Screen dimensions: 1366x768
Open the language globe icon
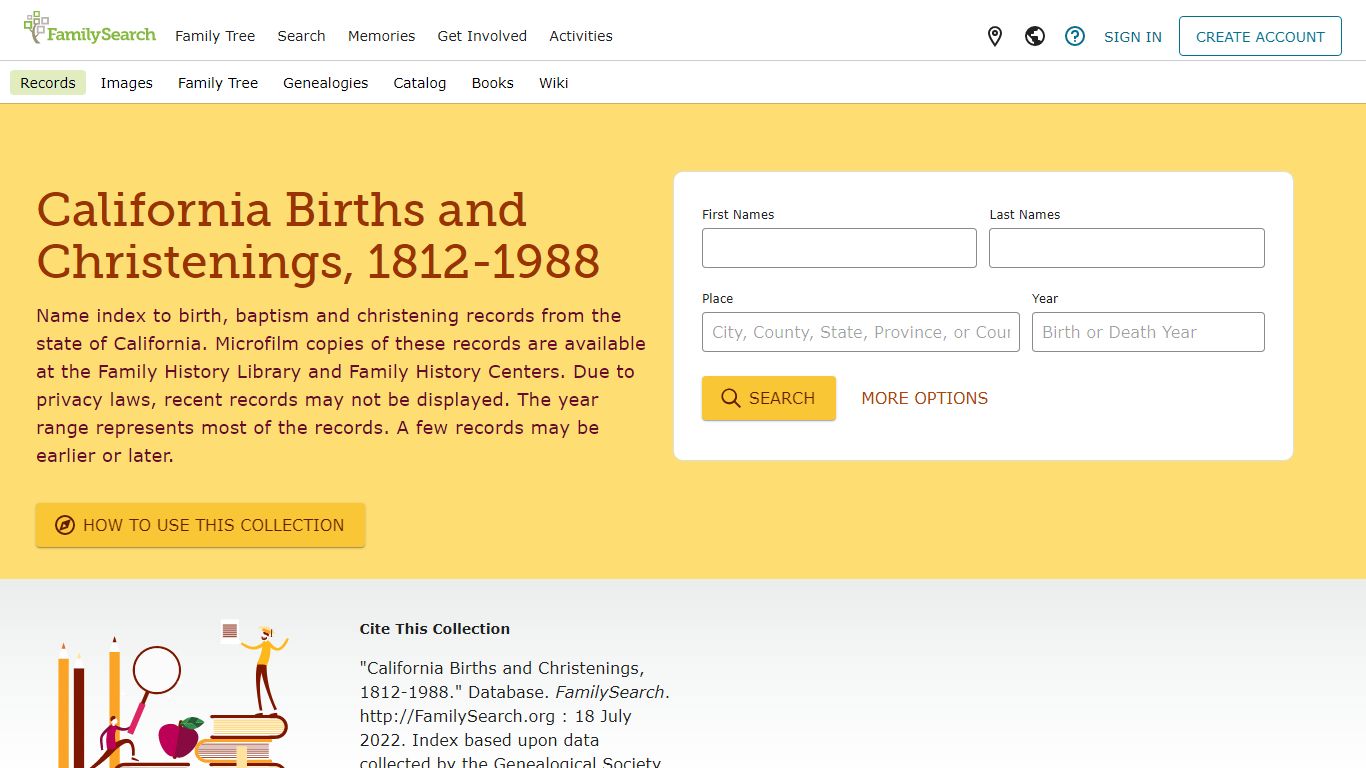point(1035,37)
